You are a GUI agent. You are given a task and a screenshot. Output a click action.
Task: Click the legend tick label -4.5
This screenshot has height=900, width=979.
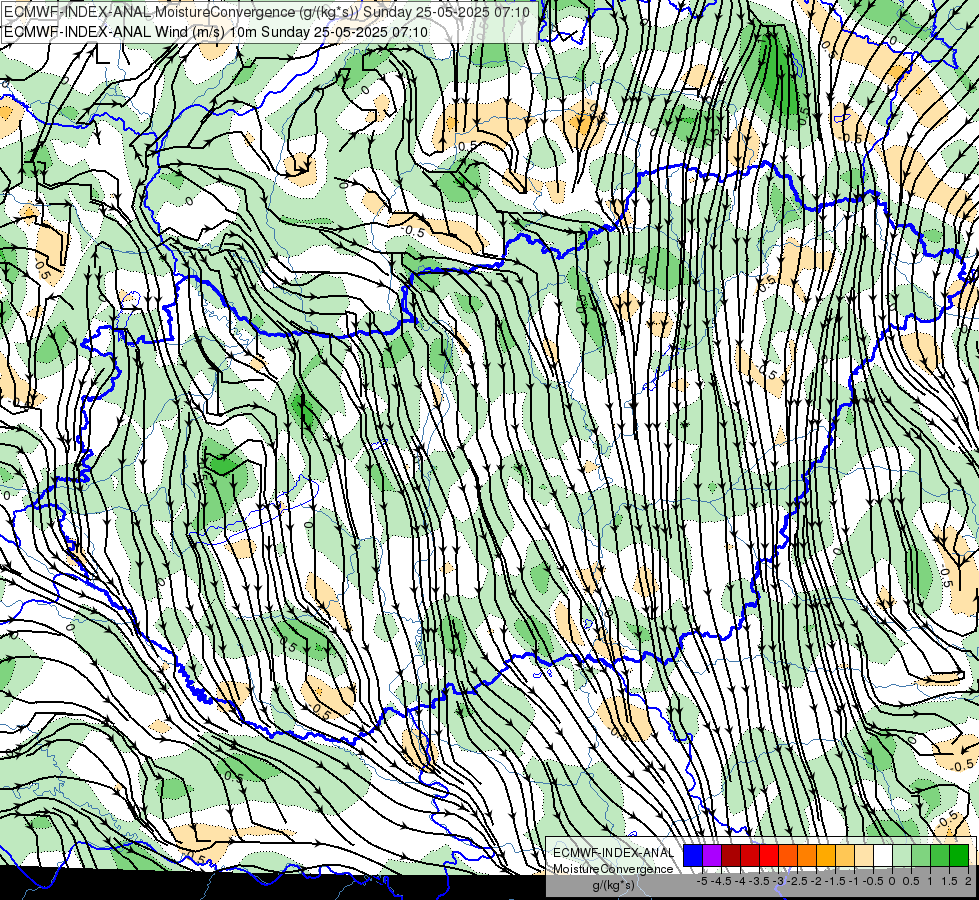tap(721, 881)
